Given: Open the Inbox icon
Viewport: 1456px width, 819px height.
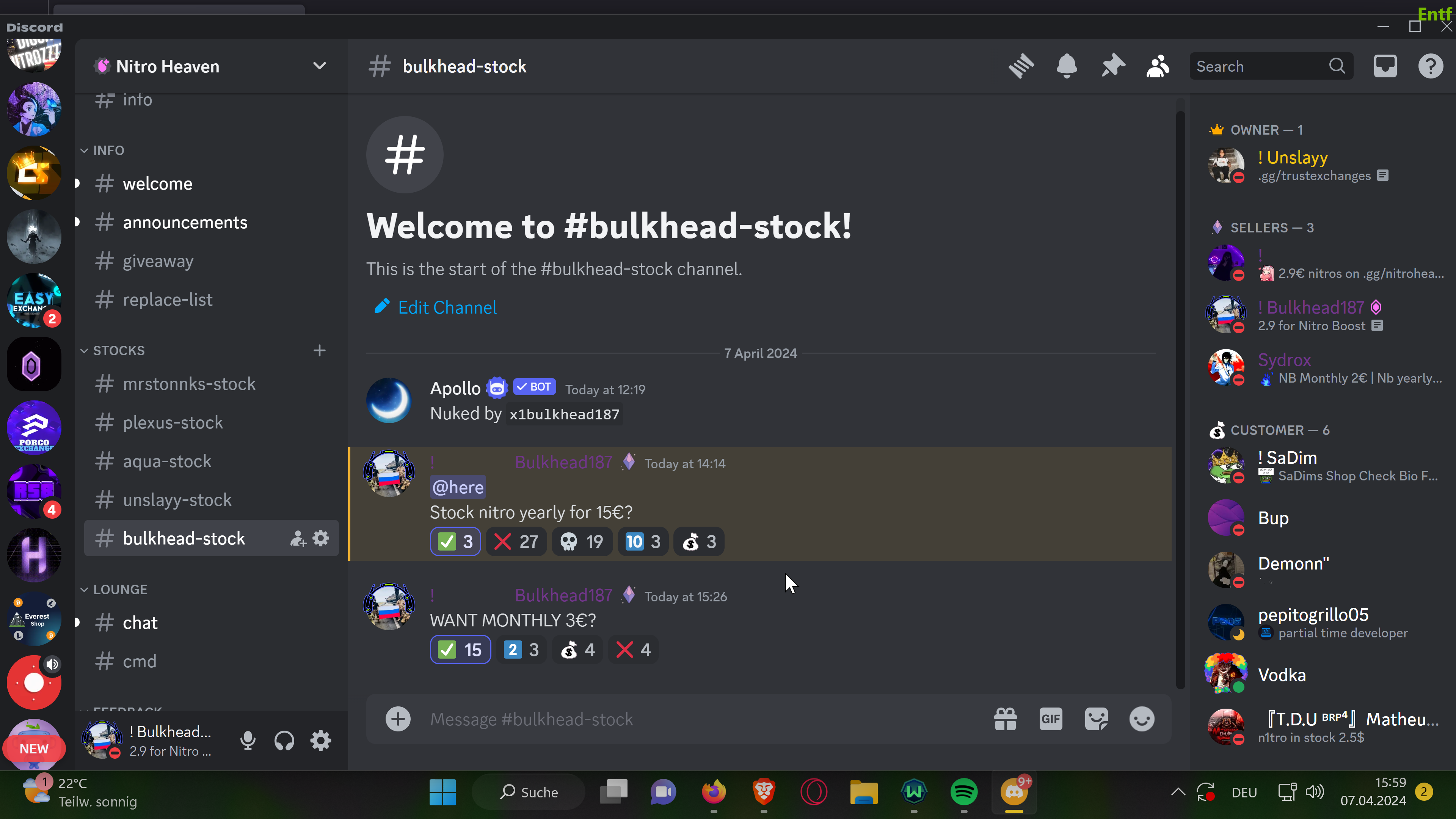Looking at the screenshot, I should [x=1385, y=67].
